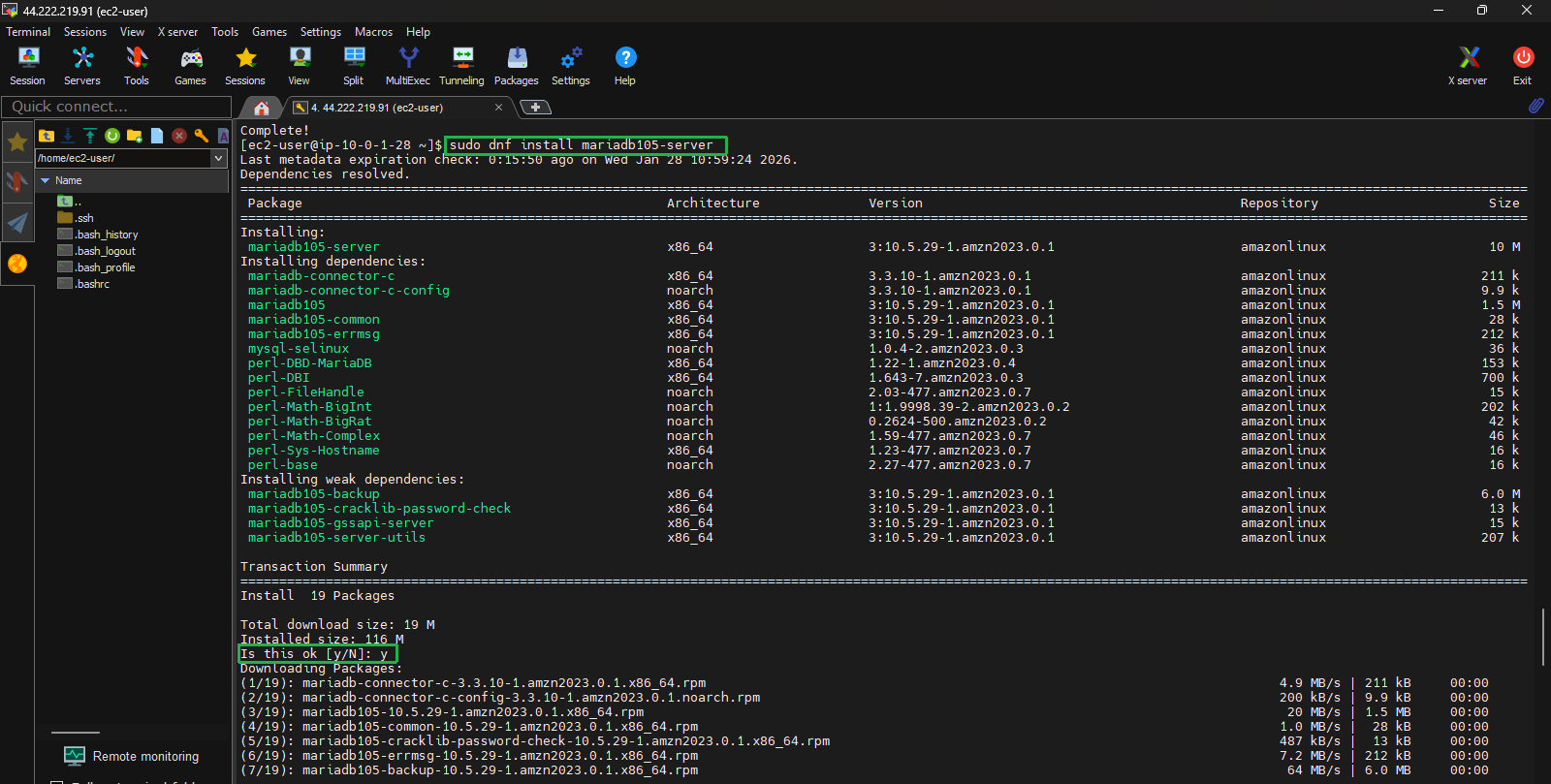
Task: Click the SFTP download icon
Action: coord(68,136)
